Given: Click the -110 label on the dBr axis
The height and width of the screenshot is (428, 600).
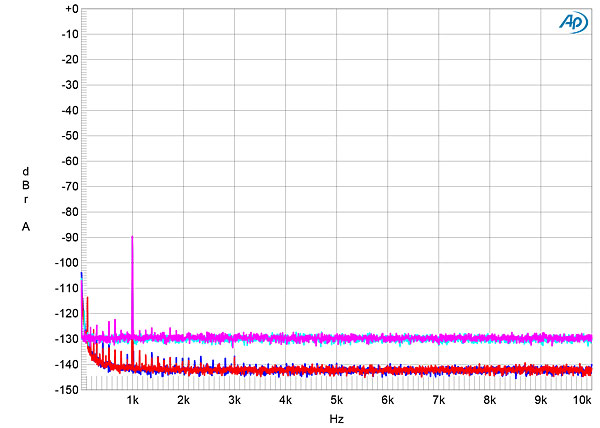Looking at the screenshot, I should [67, 288].
